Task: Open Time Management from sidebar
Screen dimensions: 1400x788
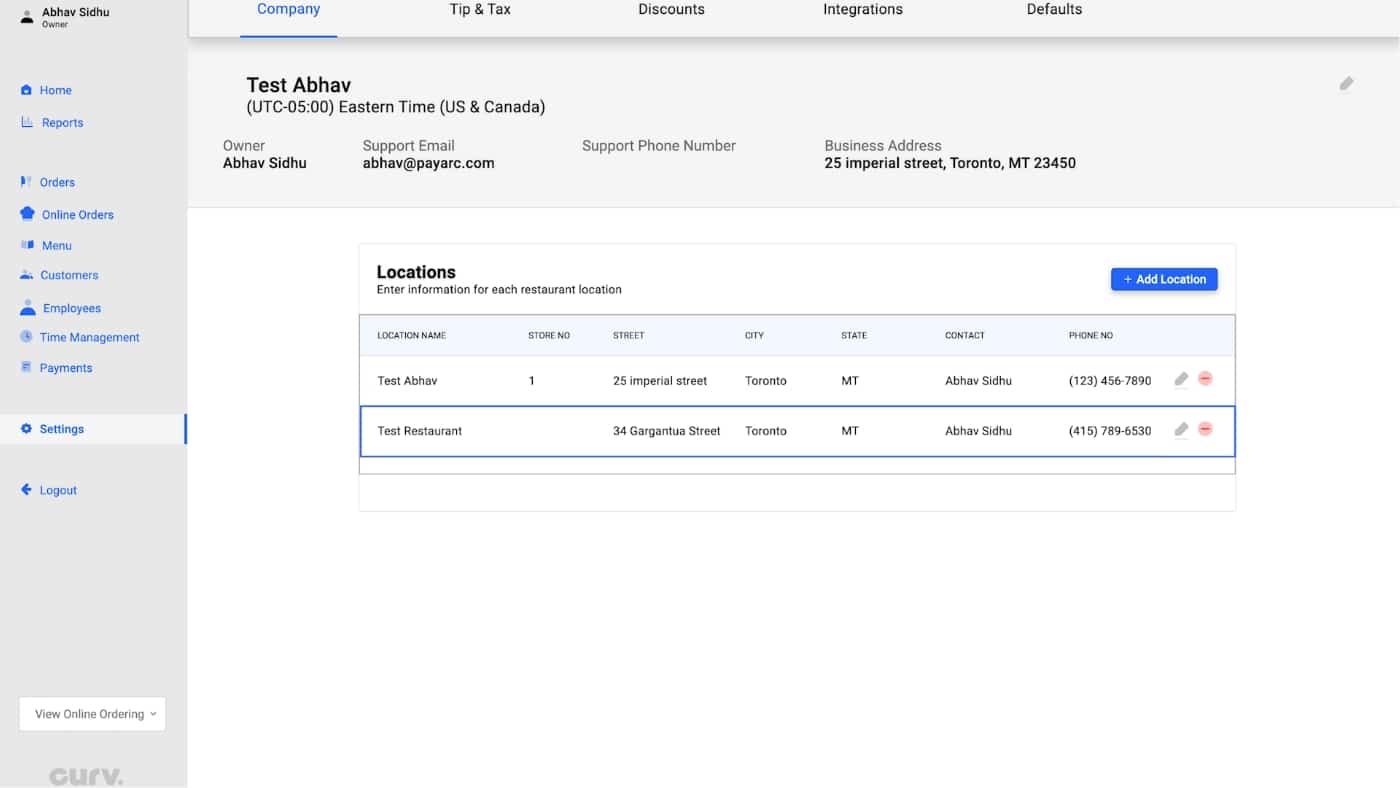Action: coord(89,337)
